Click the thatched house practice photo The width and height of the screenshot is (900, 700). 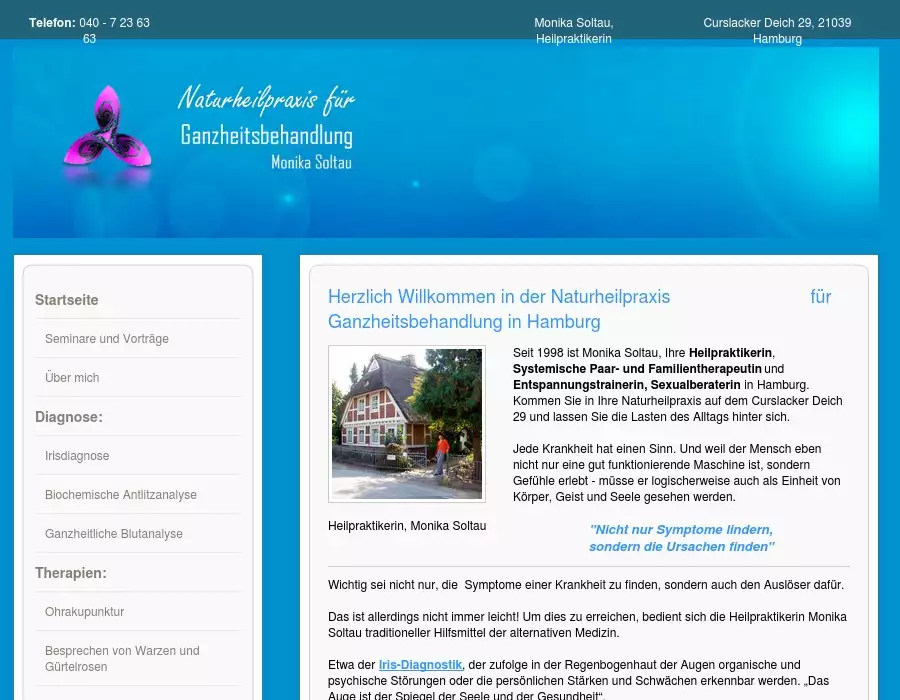tap(407, 424)
